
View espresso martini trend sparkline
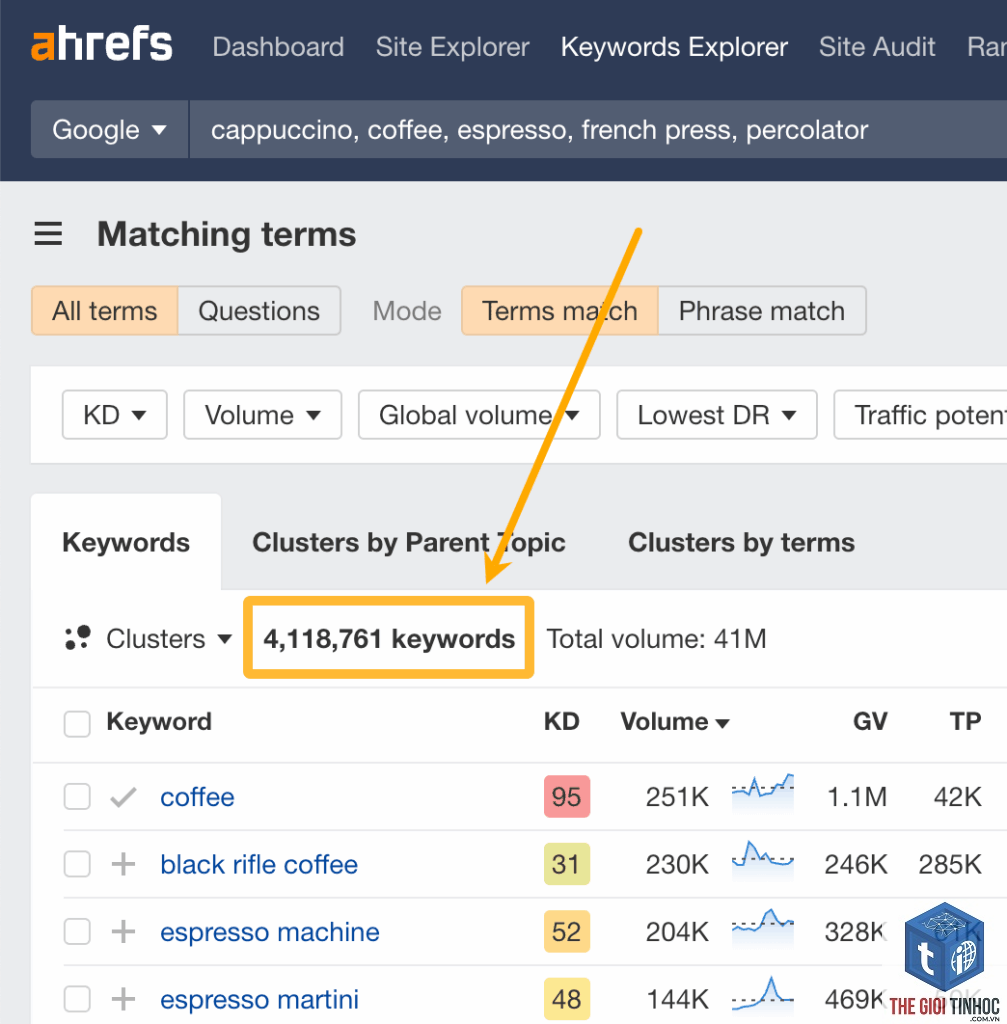[763, 994]
